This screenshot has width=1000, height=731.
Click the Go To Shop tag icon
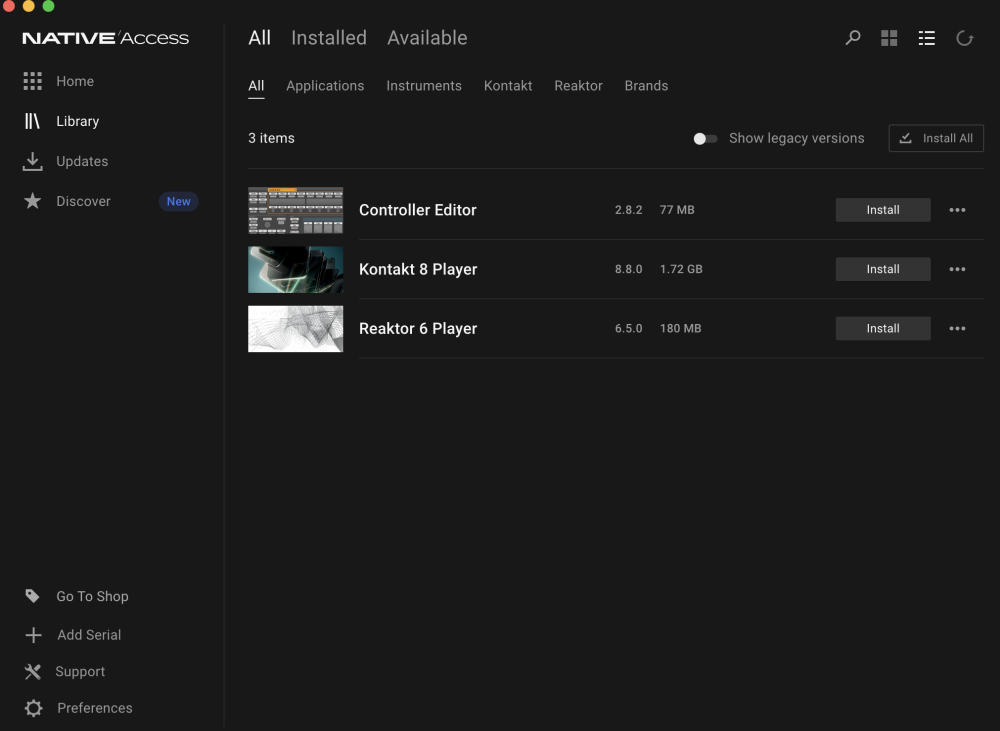pos(33,596)
